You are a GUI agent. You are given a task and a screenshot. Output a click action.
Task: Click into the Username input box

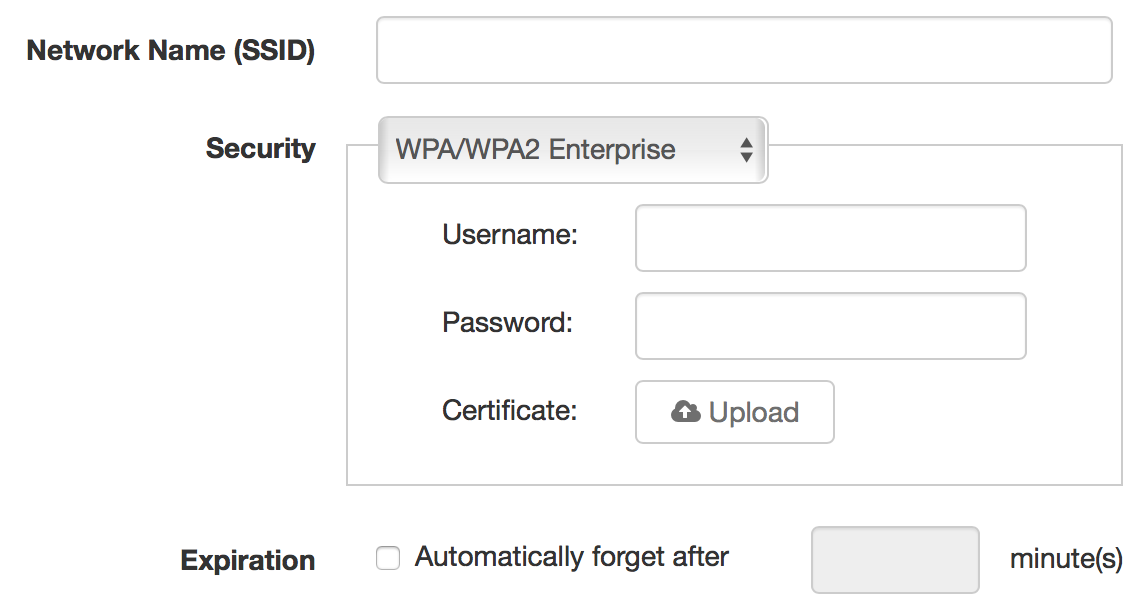pos(830,238)
